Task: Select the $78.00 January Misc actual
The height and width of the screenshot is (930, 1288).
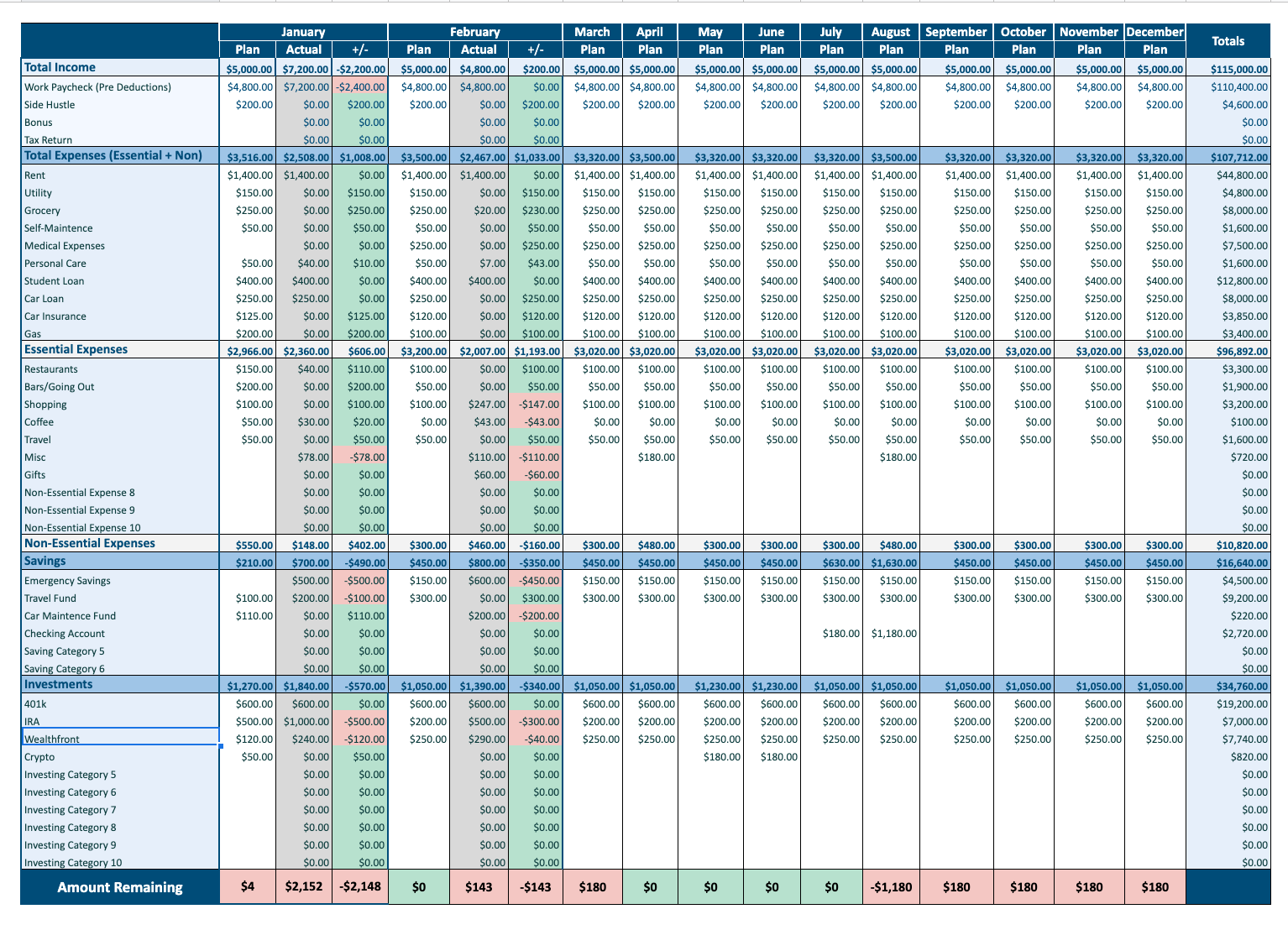Action: [304, 457]
